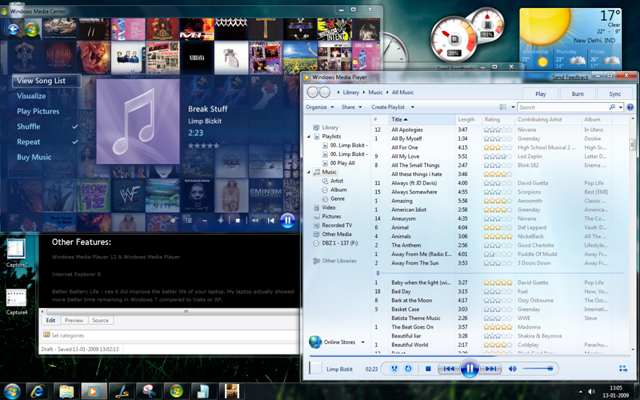Open search options dropdown arrow
640x400 pixels.
pyautogui.click(x=620, y=107)
